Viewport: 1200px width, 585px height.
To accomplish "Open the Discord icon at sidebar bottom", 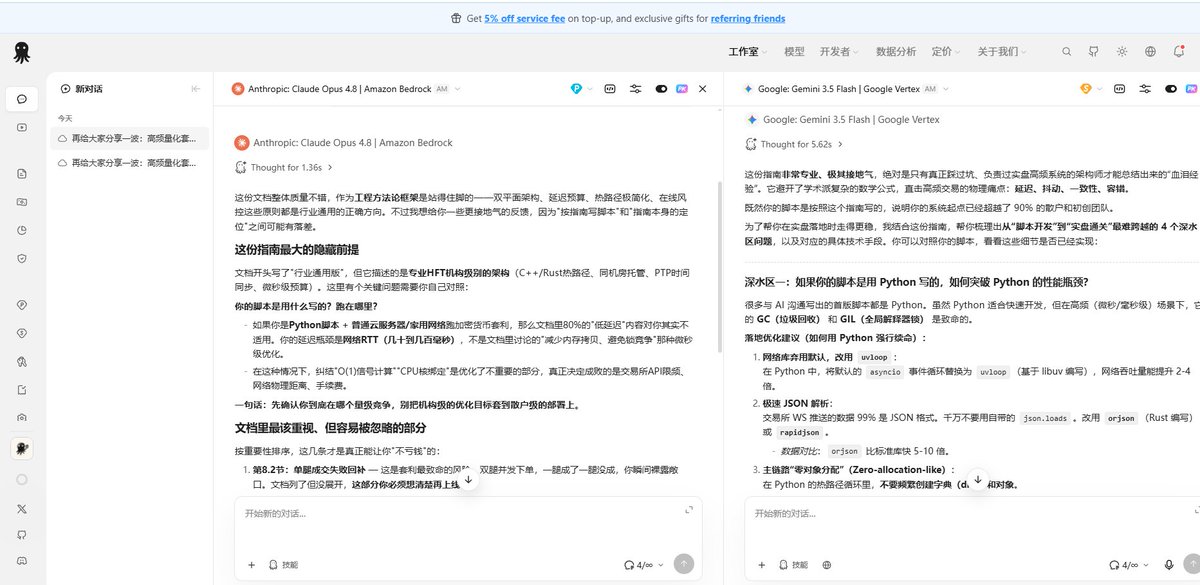I will 22,561.
